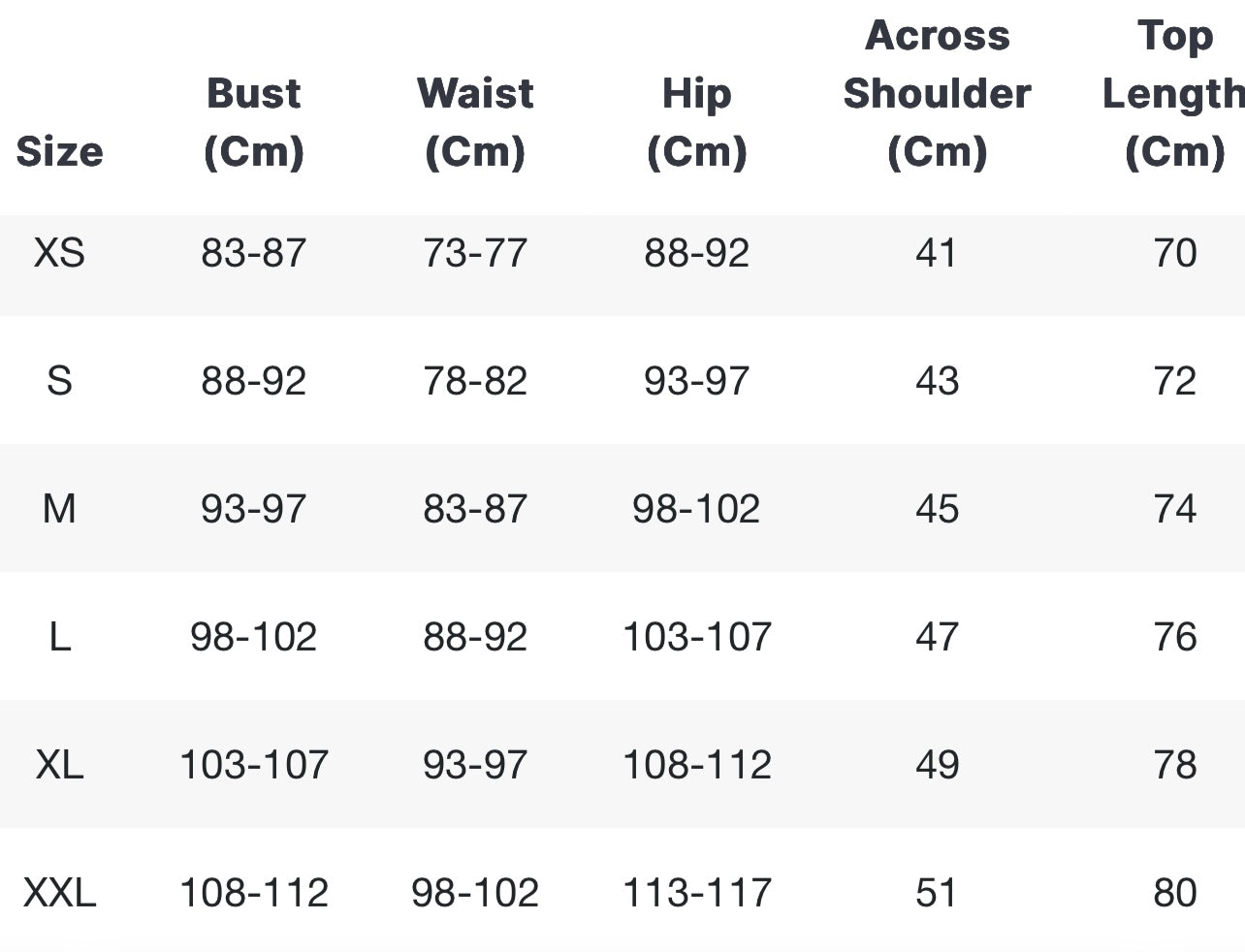The height and width of the screenshot is (952, 1245).
Task: Click the Across Shoulder (Cm) header
Action: coord(937,93)
